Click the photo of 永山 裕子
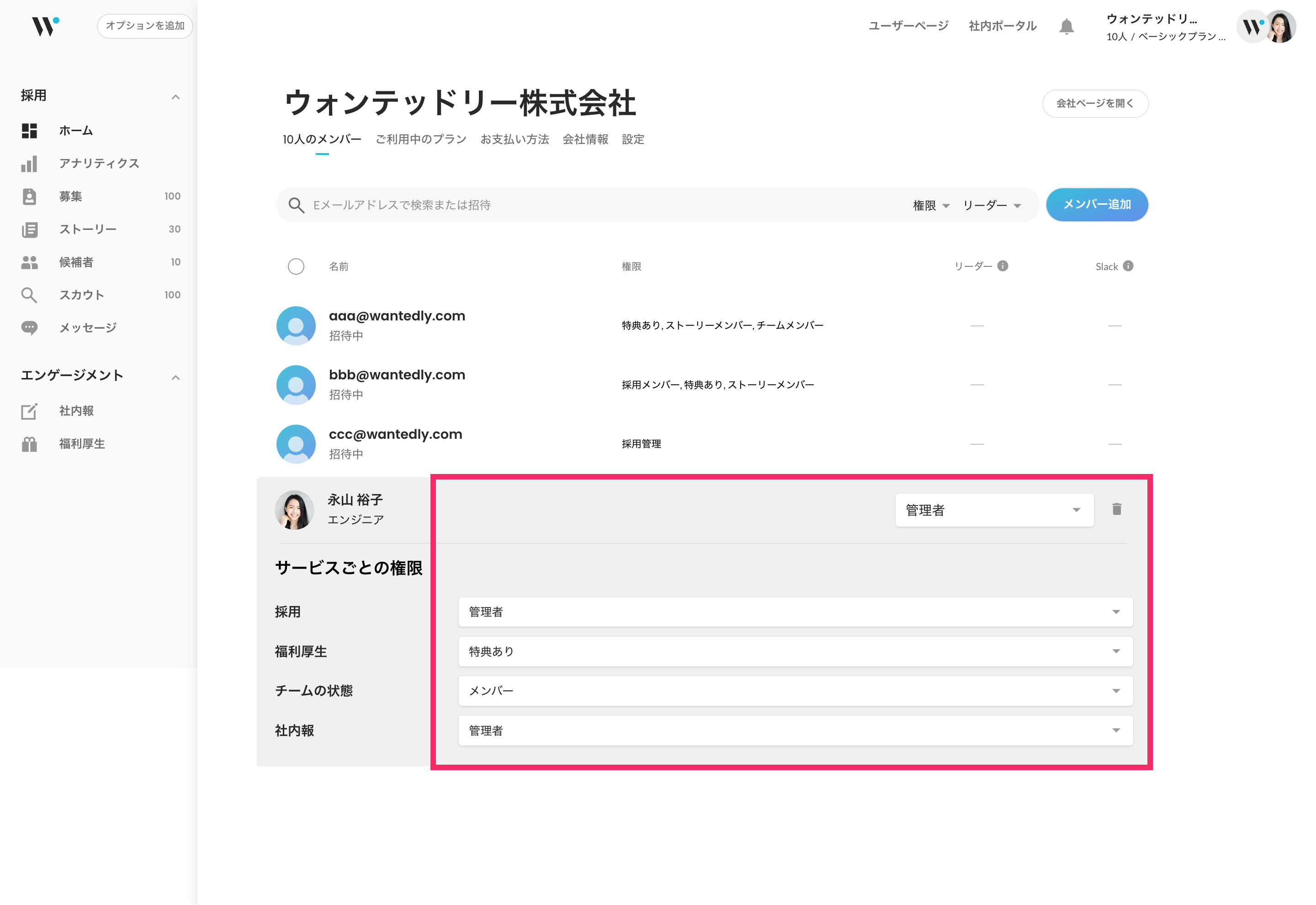1316x905 pixels. pyautogui.click(x=294, y=511)
